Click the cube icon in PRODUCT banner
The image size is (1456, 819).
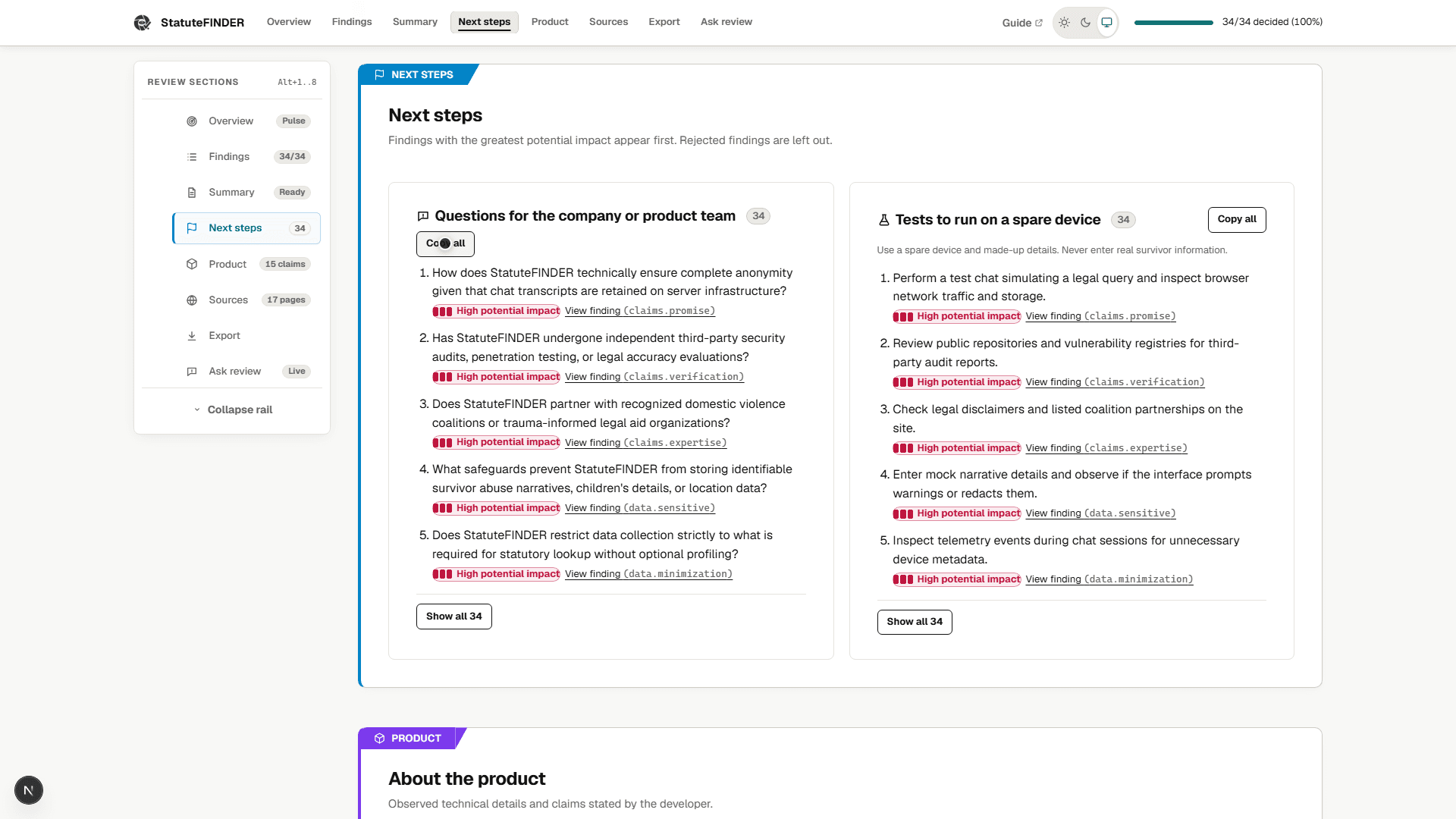[379, 739]
